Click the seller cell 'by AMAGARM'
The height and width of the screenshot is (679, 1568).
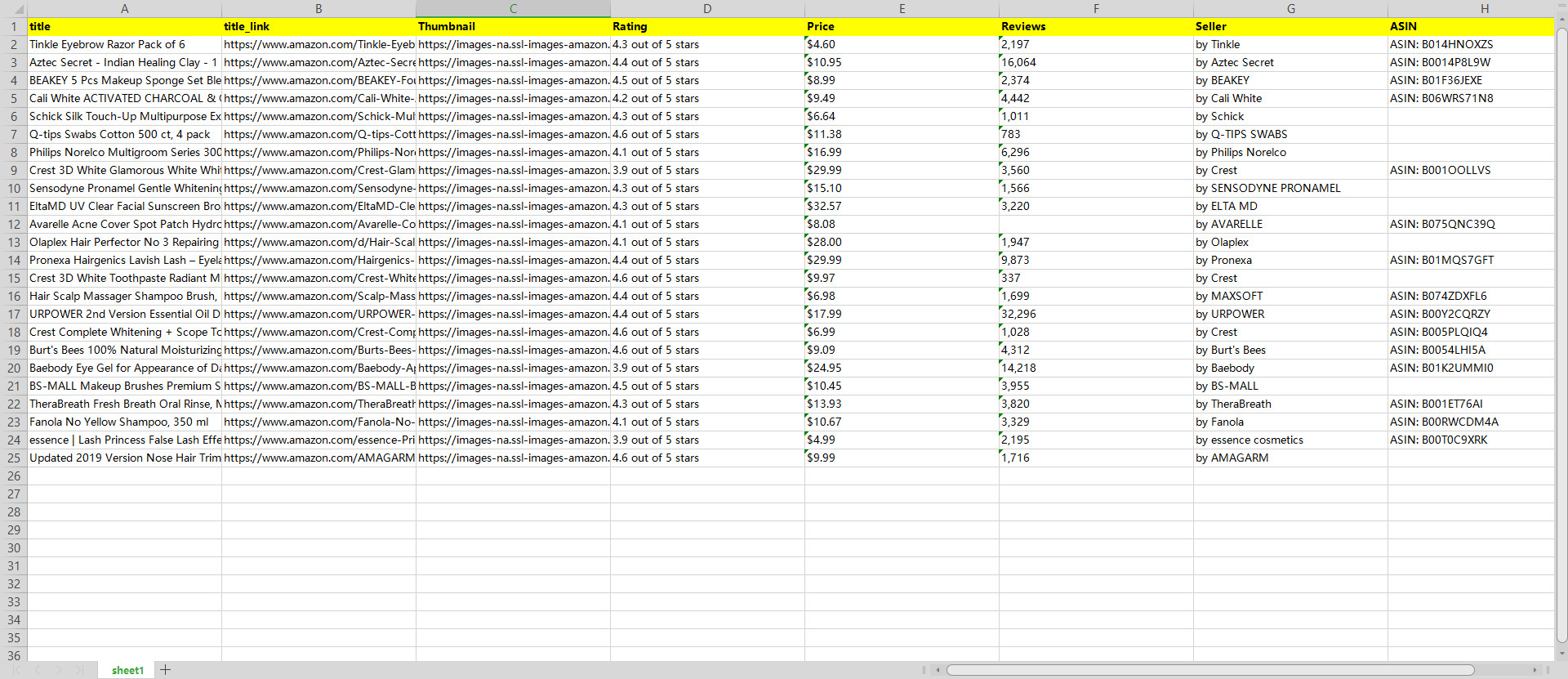pos(1290,458)
